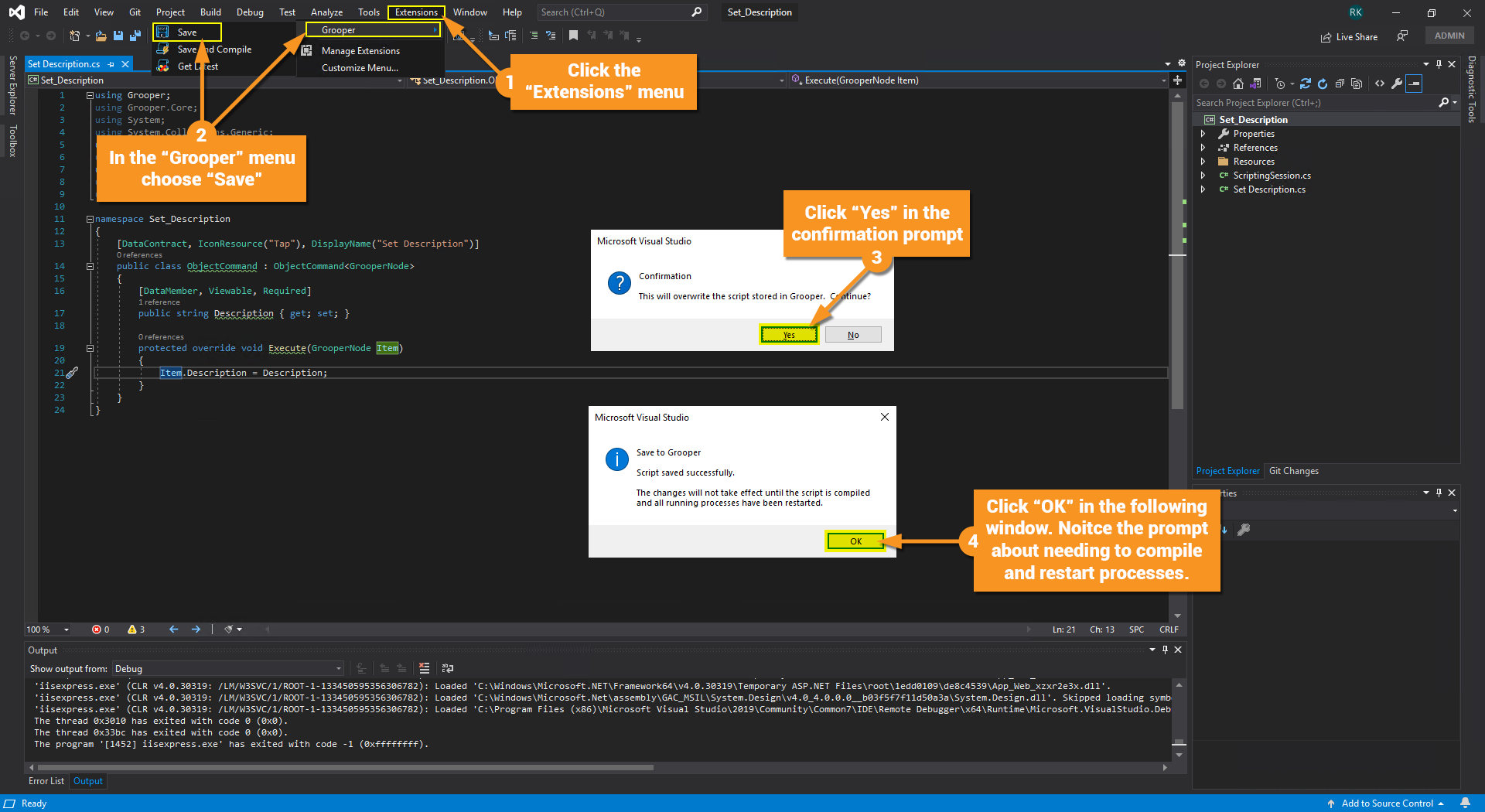Click the New Project toolbar icon
The width and height of the screenshot is (1485, 812).
pos(74,36)
